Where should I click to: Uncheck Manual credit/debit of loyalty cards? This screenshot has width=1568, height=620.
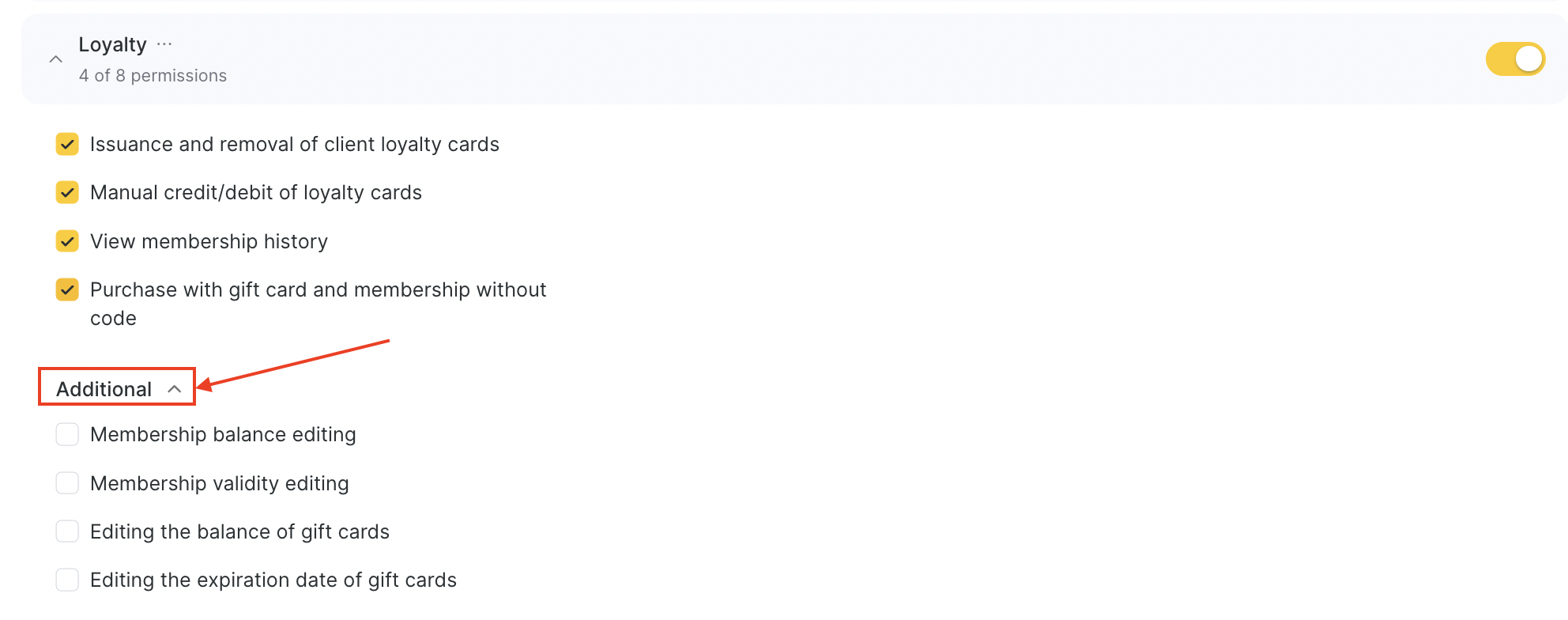(67, 193)
